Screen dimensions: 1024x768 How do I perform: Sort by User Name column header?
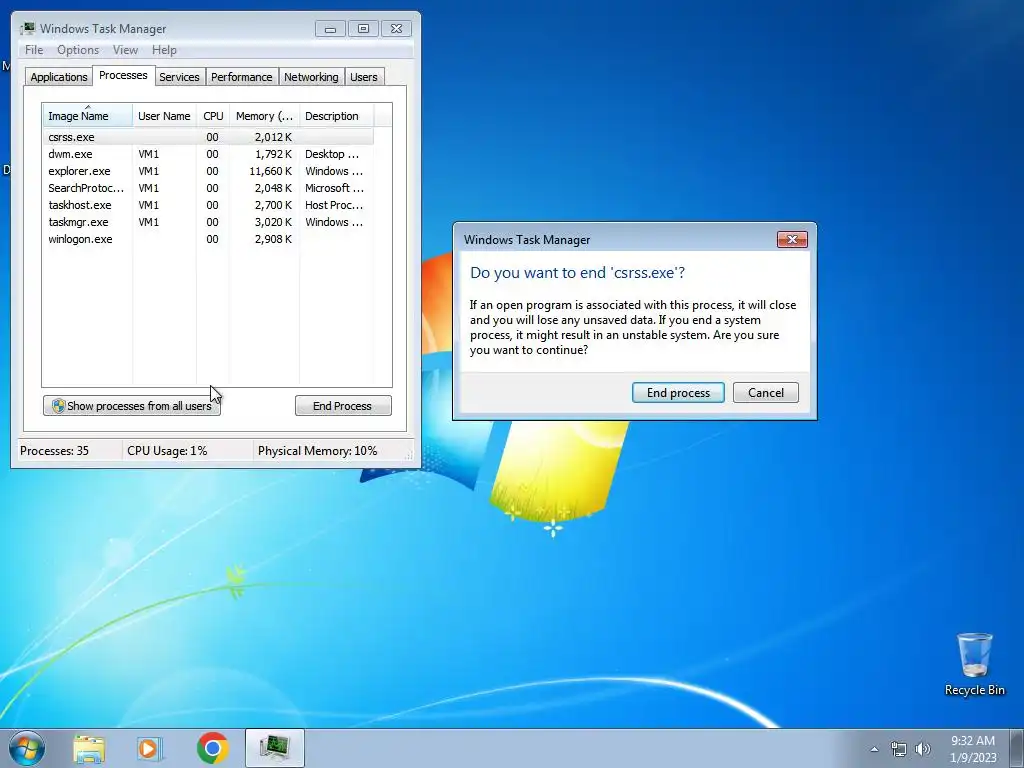pyautogui.click(x=164, y=116)
